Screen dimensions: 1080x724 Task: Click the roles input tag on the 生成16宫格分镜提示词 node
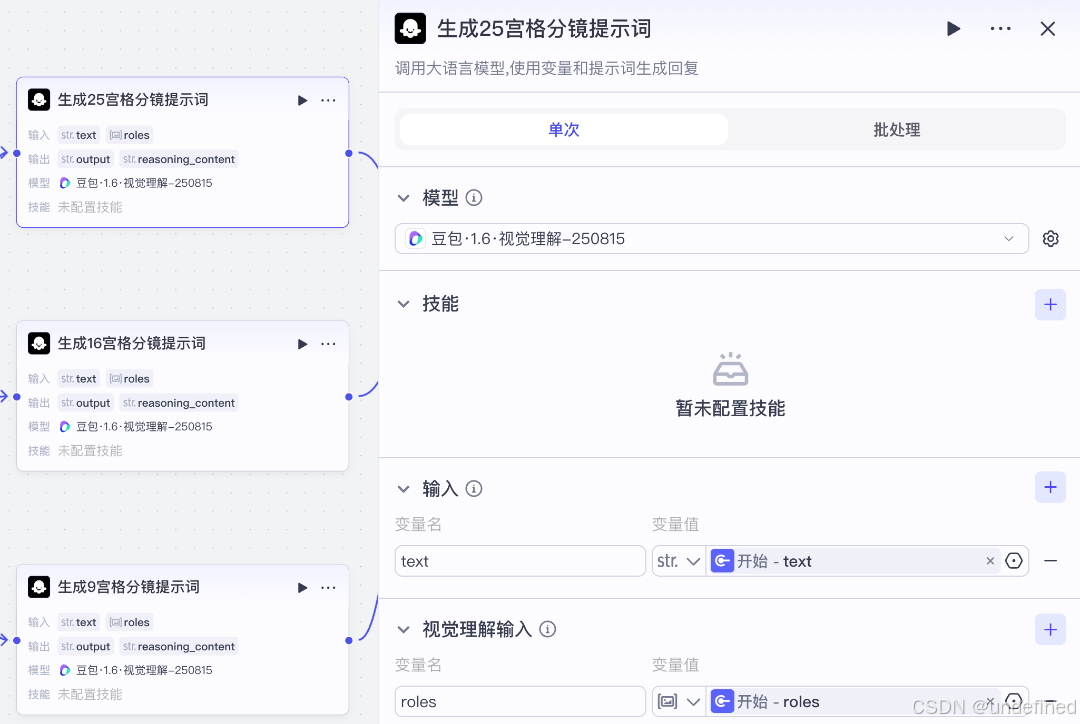pyautogui.click(x=129, y=379)
